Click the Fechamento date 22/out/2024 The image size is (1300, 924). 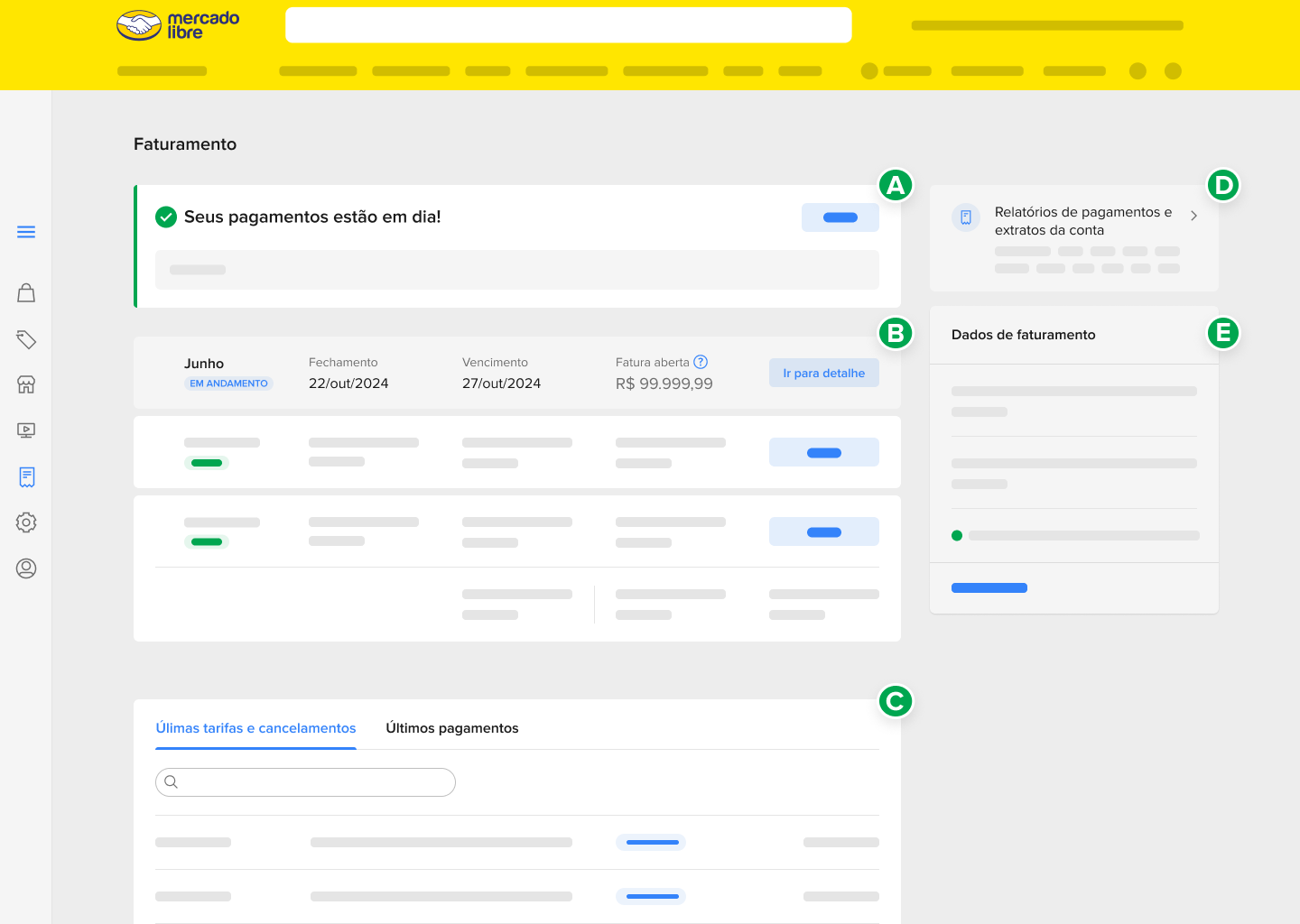pos(348,383)
